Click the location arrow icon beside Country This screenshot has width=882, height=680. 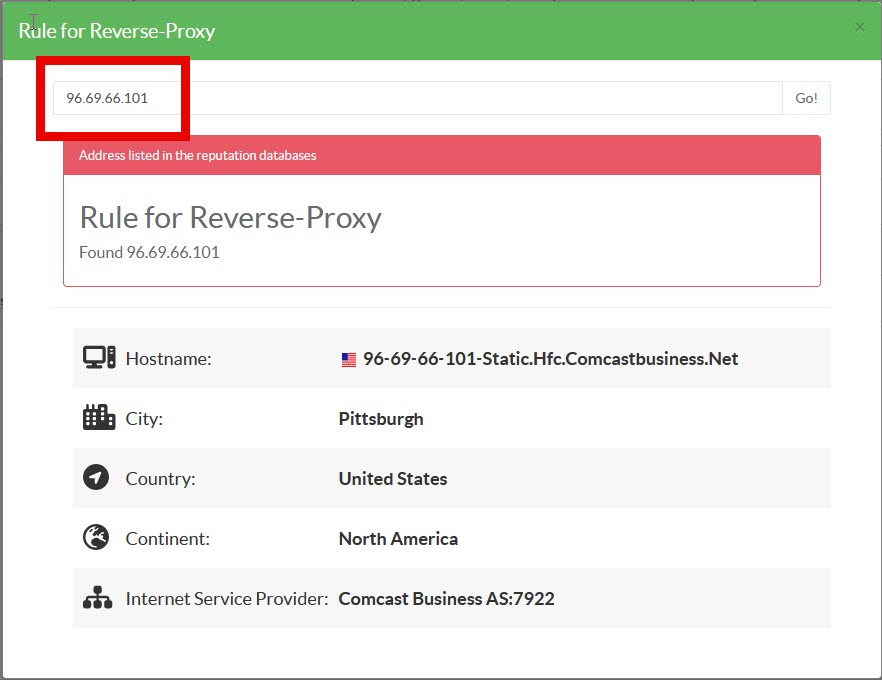click(x=96, y=478)
